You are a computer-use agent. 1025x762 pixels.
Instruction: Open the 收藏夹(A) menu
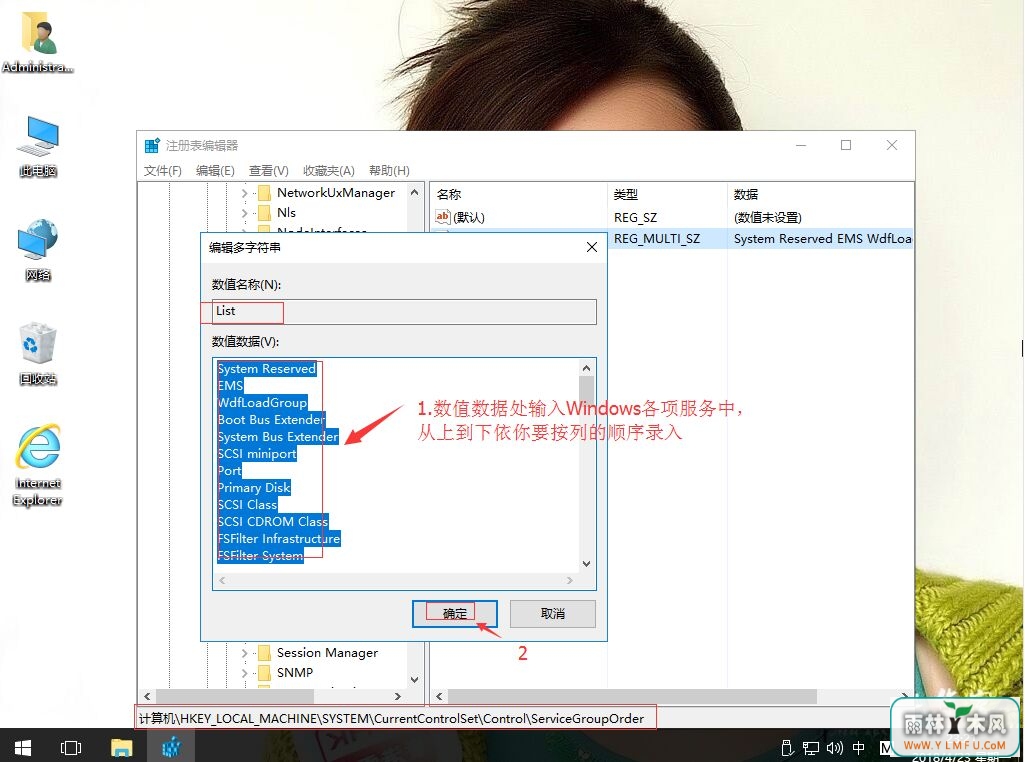(329, 171)
